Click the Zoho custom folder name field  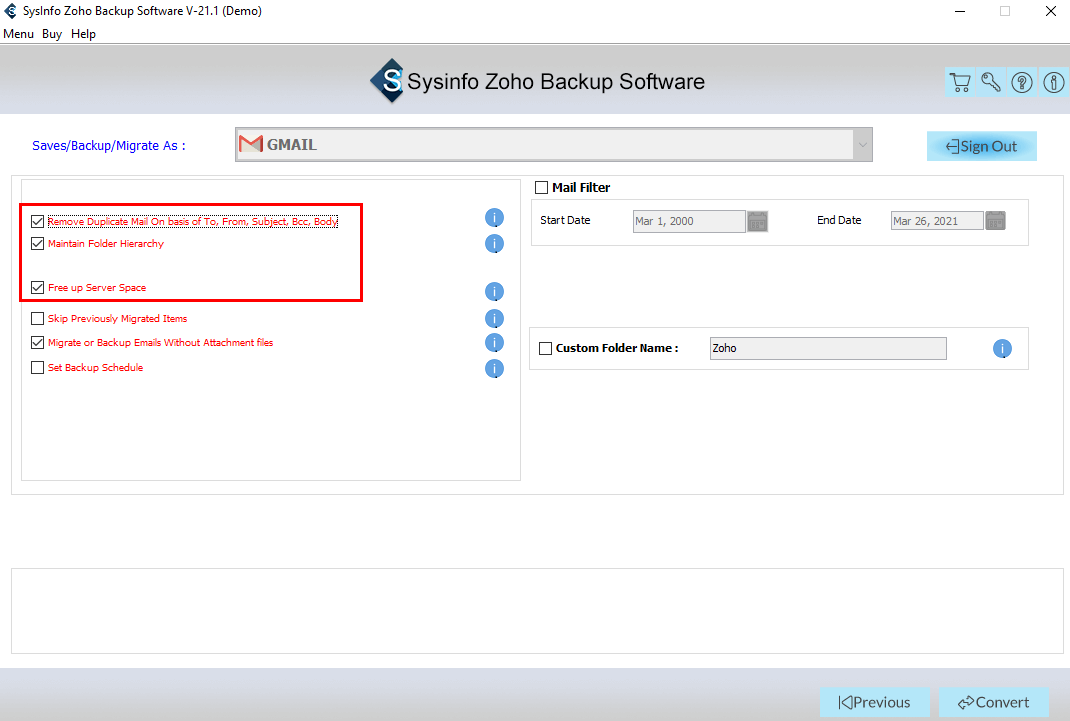828,349
